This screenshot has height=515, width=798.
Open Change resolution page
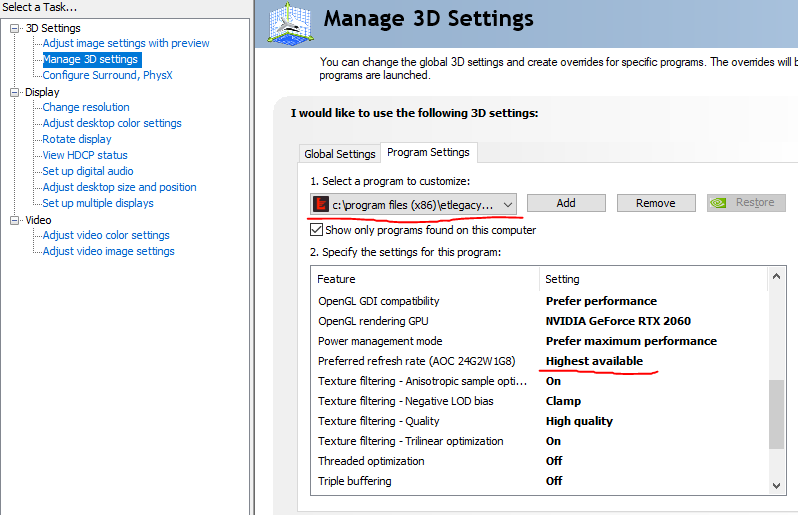coord(86,107)
